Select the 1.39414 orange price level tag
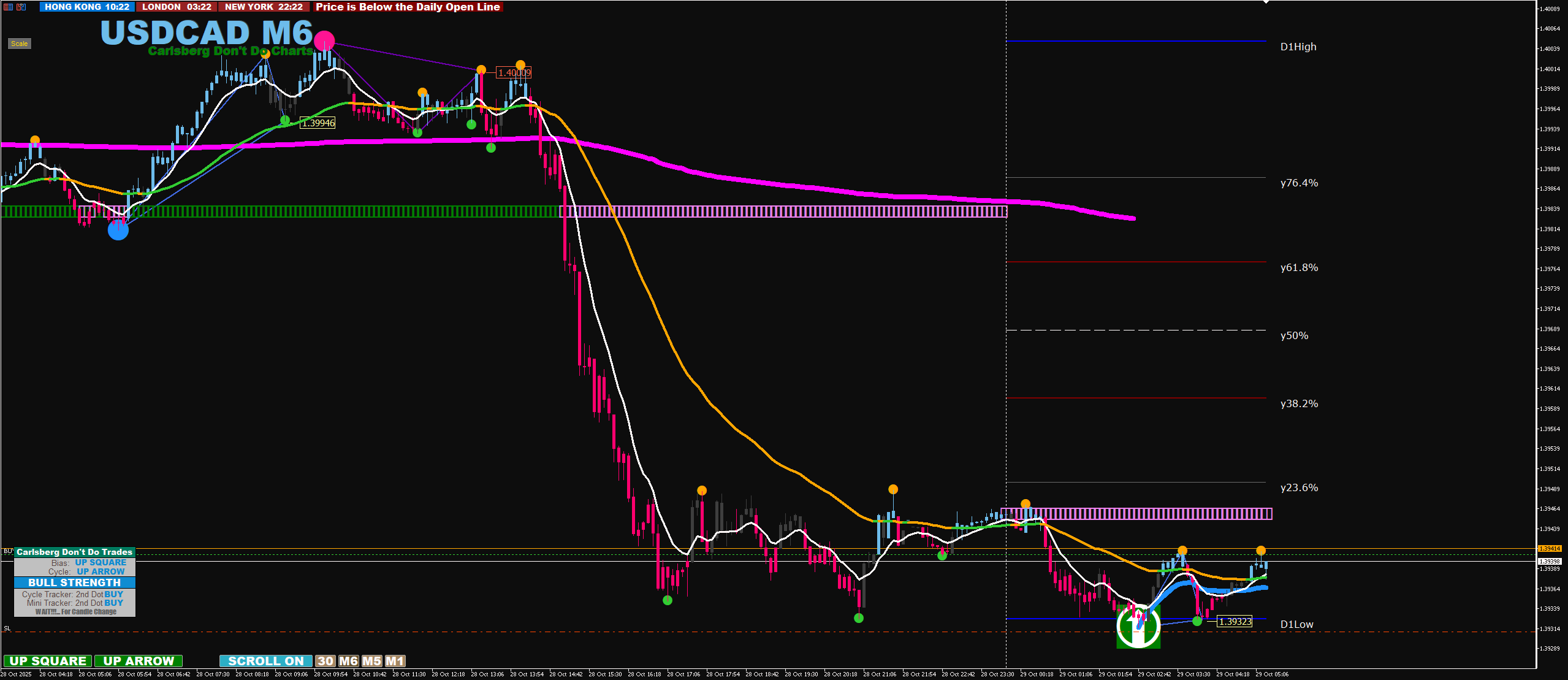The height and width of the screenshot is (680, 1568). coord(1550,548)
